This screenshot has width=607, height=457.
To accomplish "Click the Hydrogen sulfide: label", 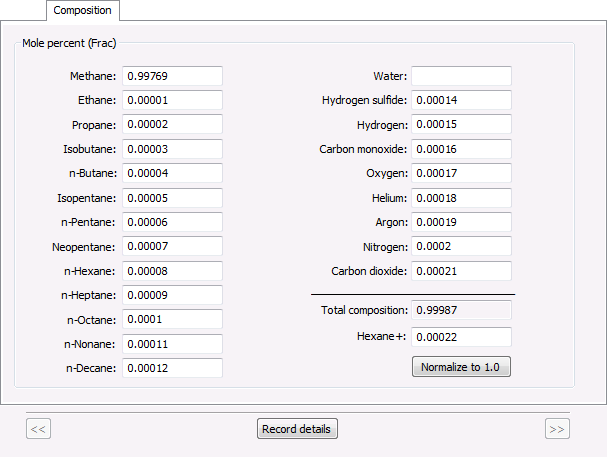I will tap(364, 100).
